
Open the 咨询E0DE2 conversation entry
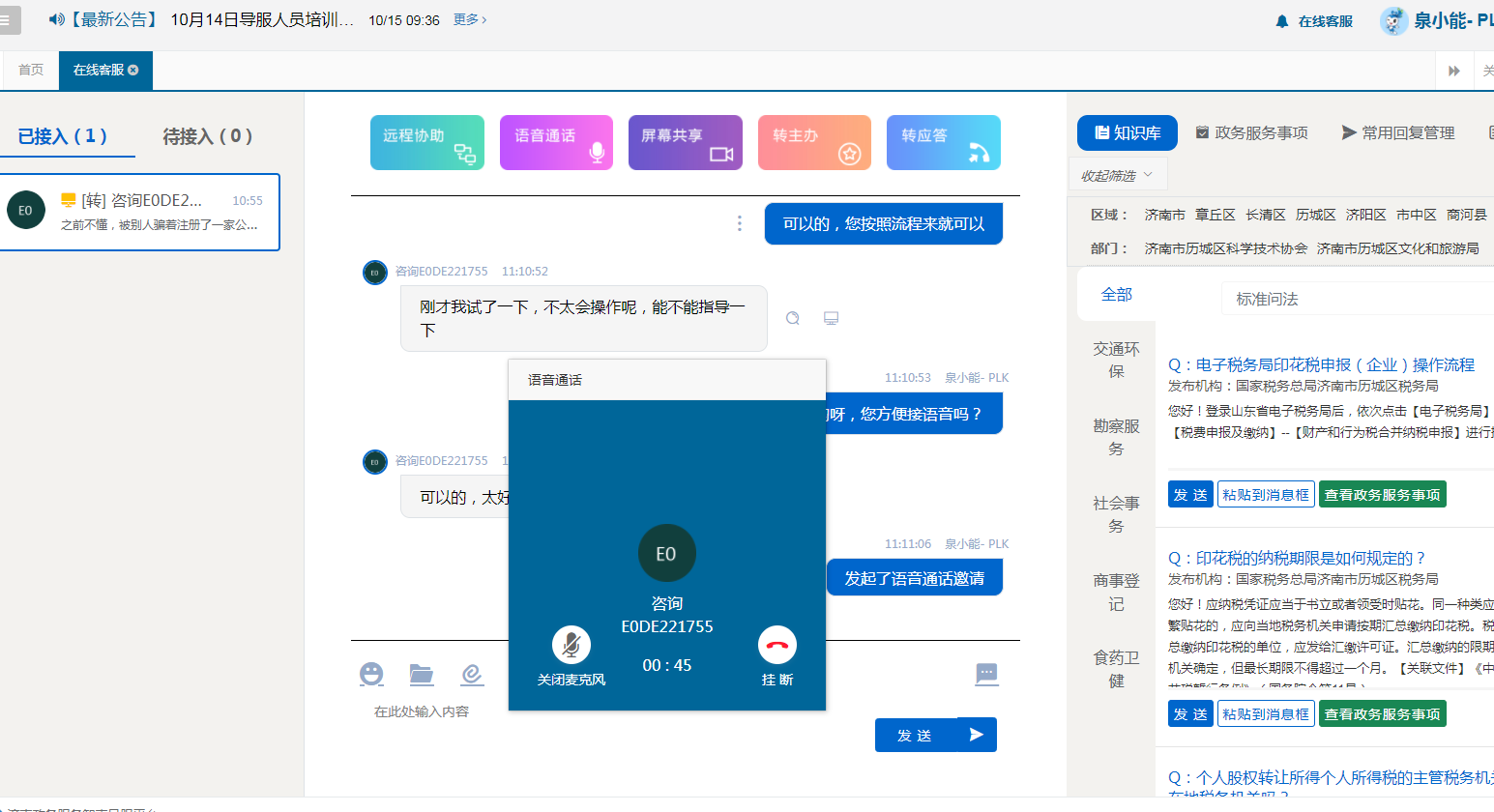pos(139,212)
